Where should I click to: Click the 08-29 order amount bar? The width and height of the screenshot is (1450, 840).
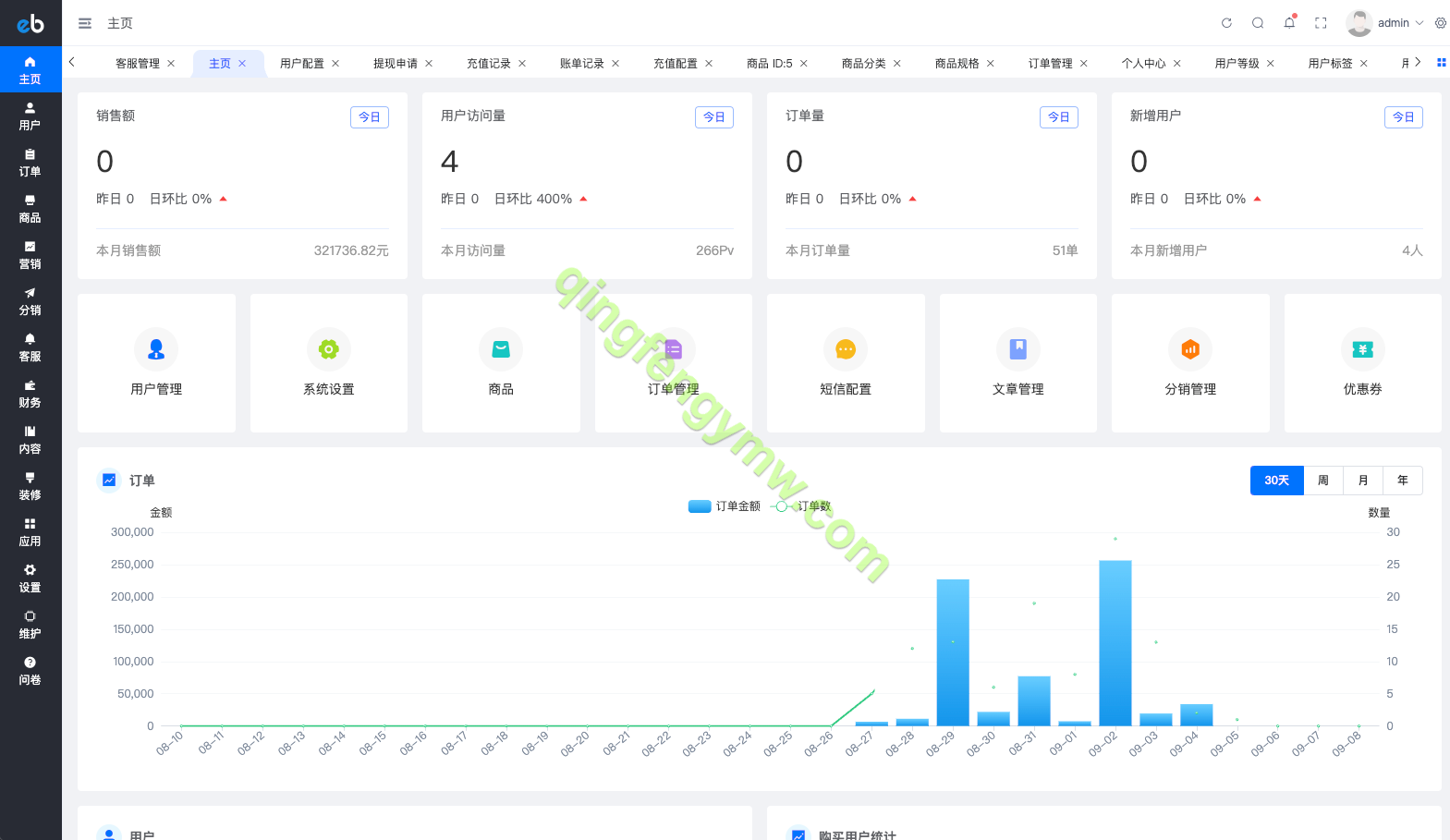tap(953, 652)
